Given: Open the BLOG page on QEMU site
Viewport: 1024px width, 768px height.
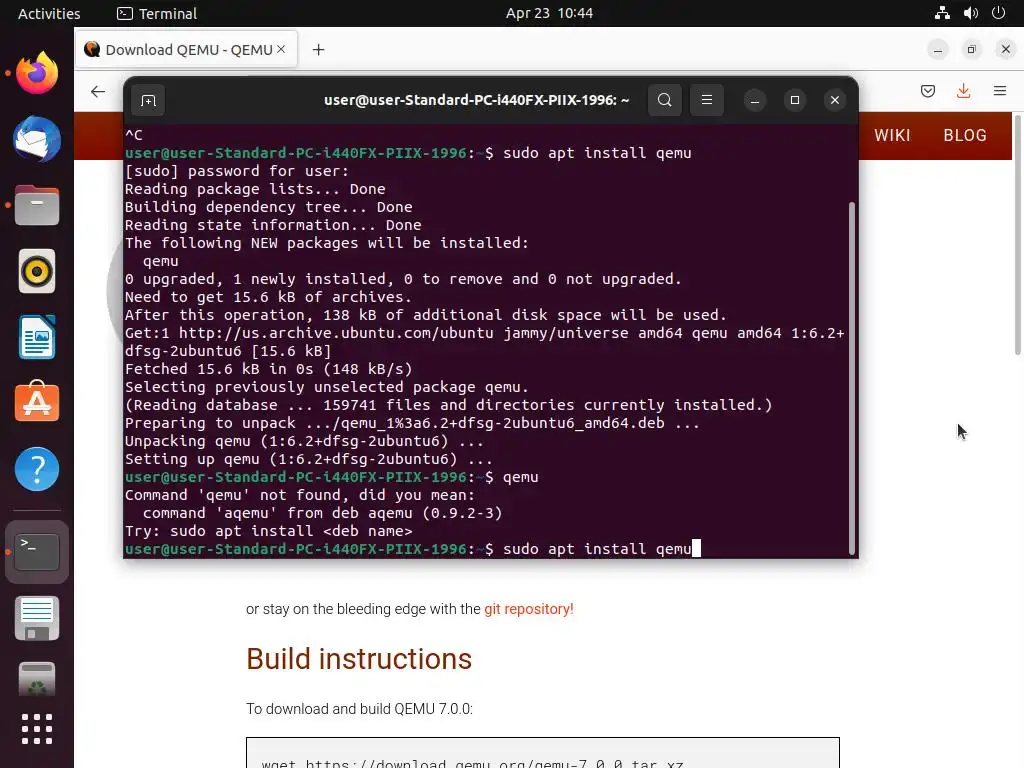Looking at the screenshot, I should pos(965,135).
